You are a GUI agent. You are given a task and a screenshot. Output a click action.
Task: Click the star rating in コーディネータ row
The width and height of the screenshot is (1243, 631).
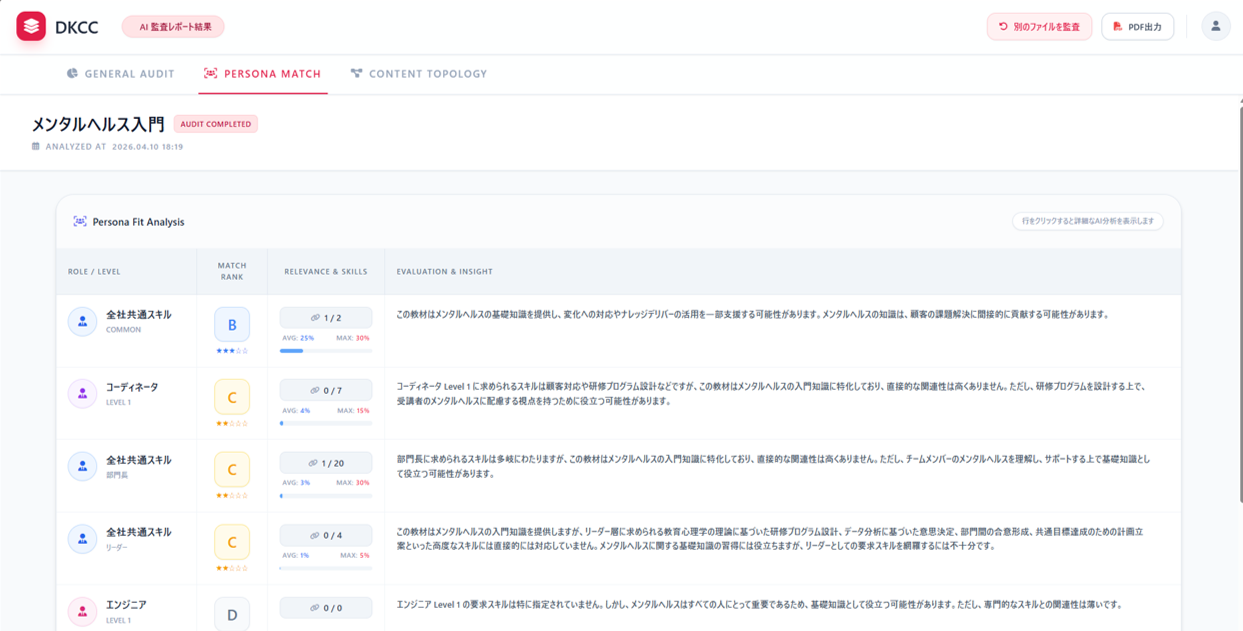click(x=232, y=423)
